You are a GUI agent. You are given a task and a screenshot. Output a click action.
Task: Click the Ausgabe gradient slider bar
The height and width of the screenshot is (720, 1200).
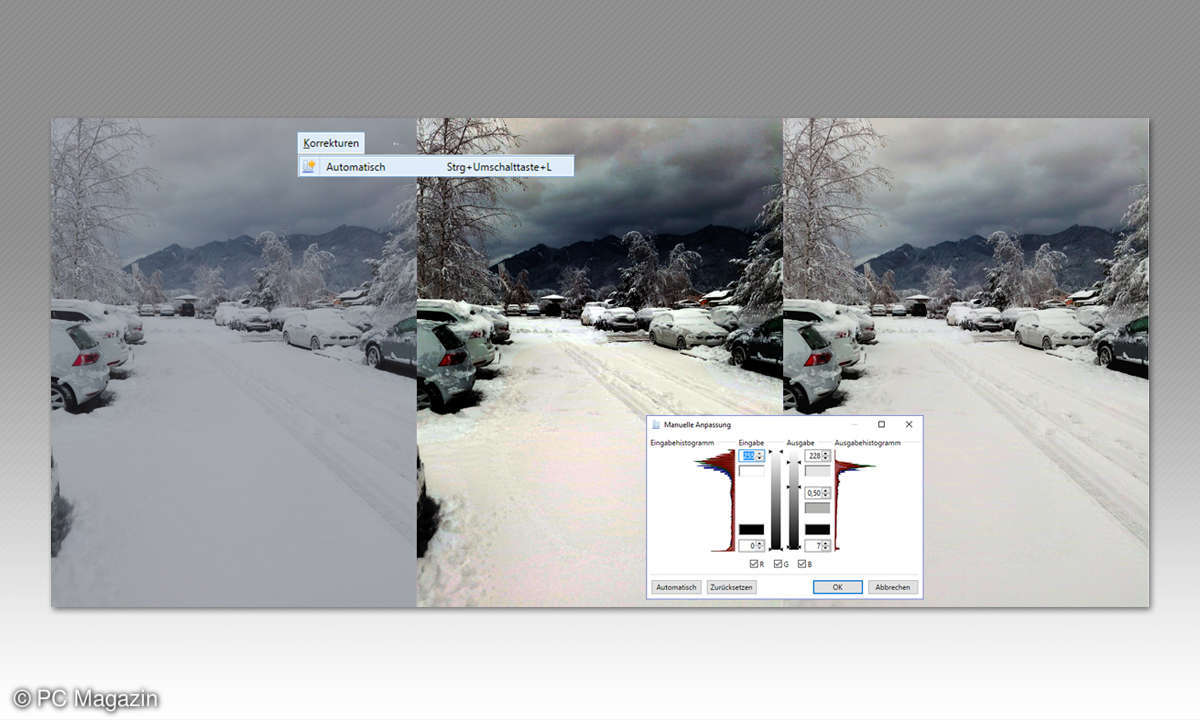tap(794, 500)
